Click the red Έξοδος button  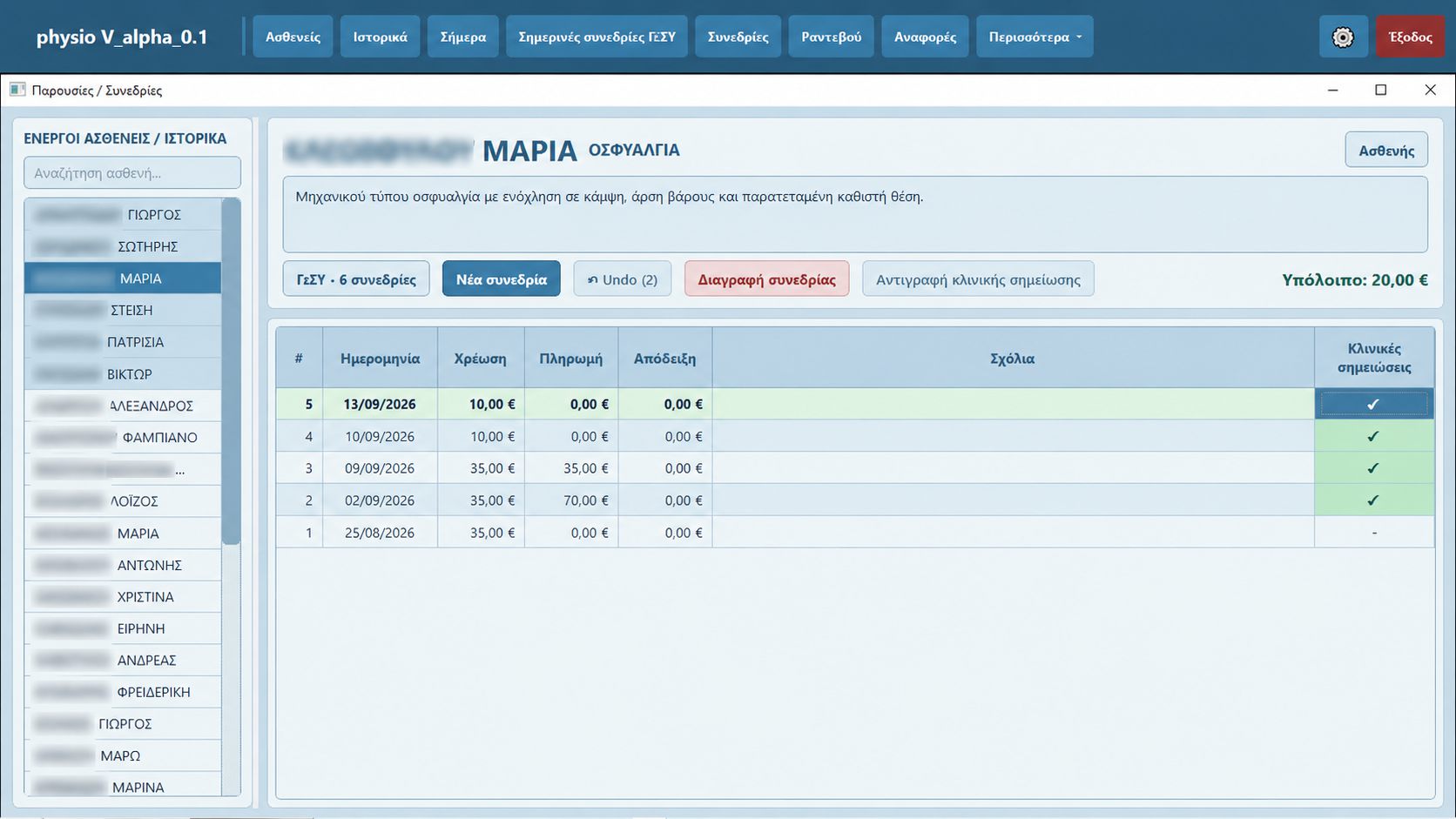click(1410, 37)
